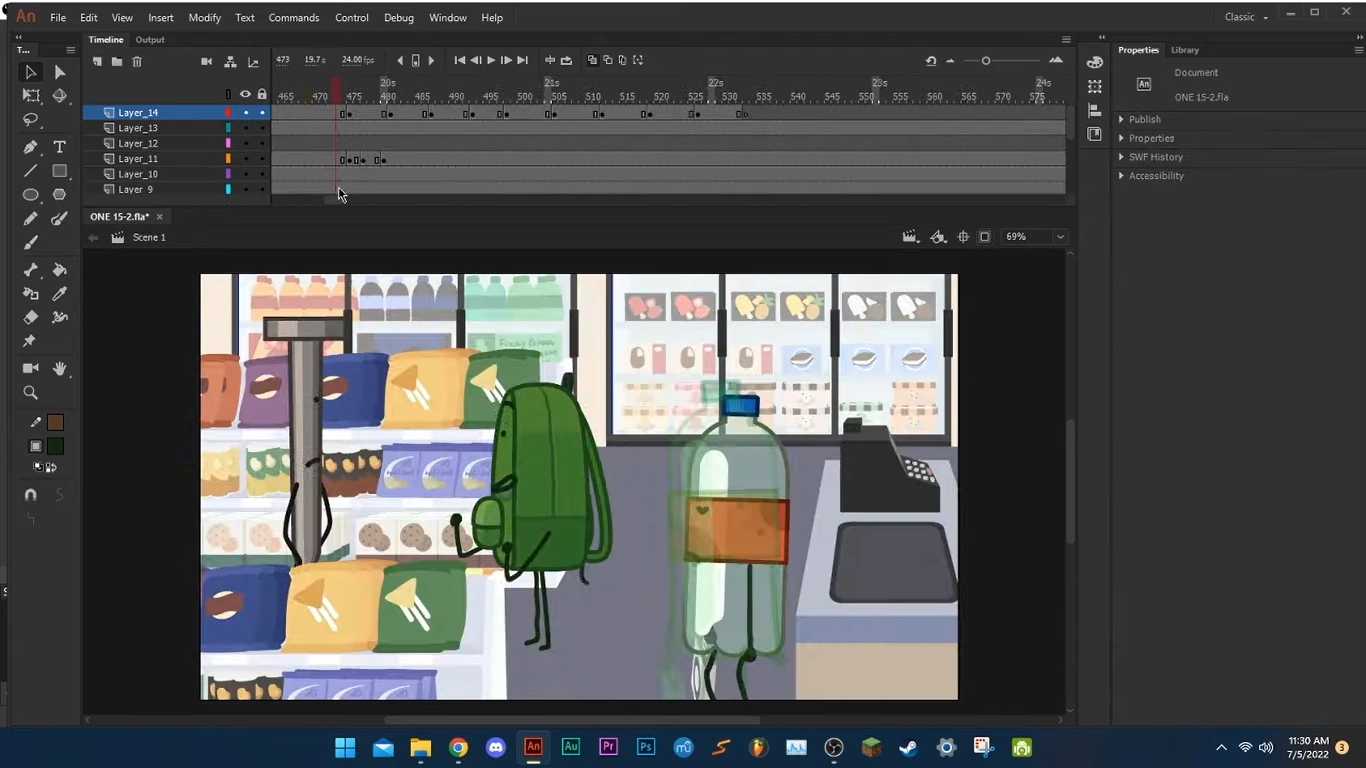Open the stage zoom percentage dropdown
This screenshot has width=1366, height=768.
point(1060,237)
